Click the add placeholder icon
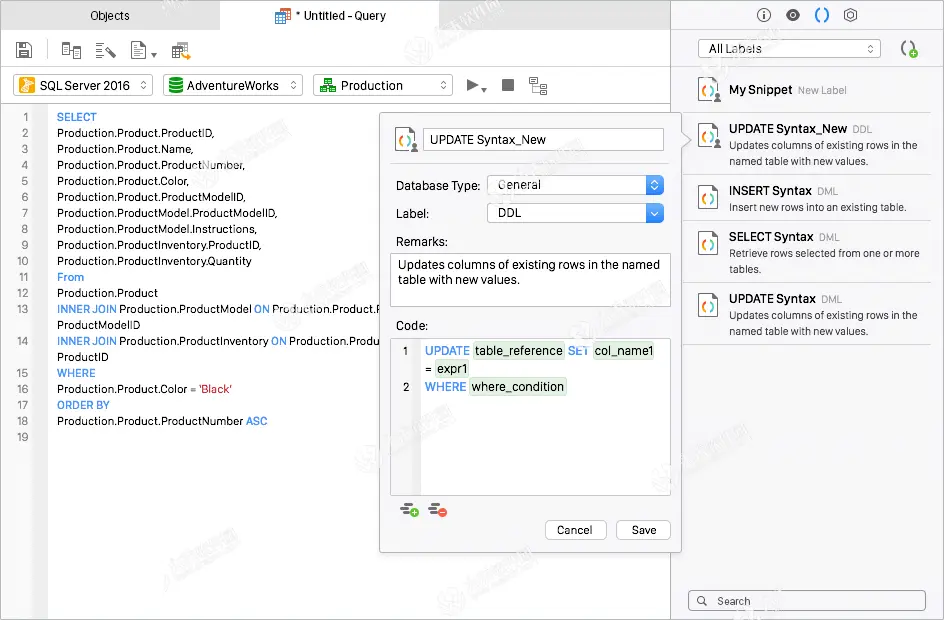944x620 pixels. click(409, 510)
